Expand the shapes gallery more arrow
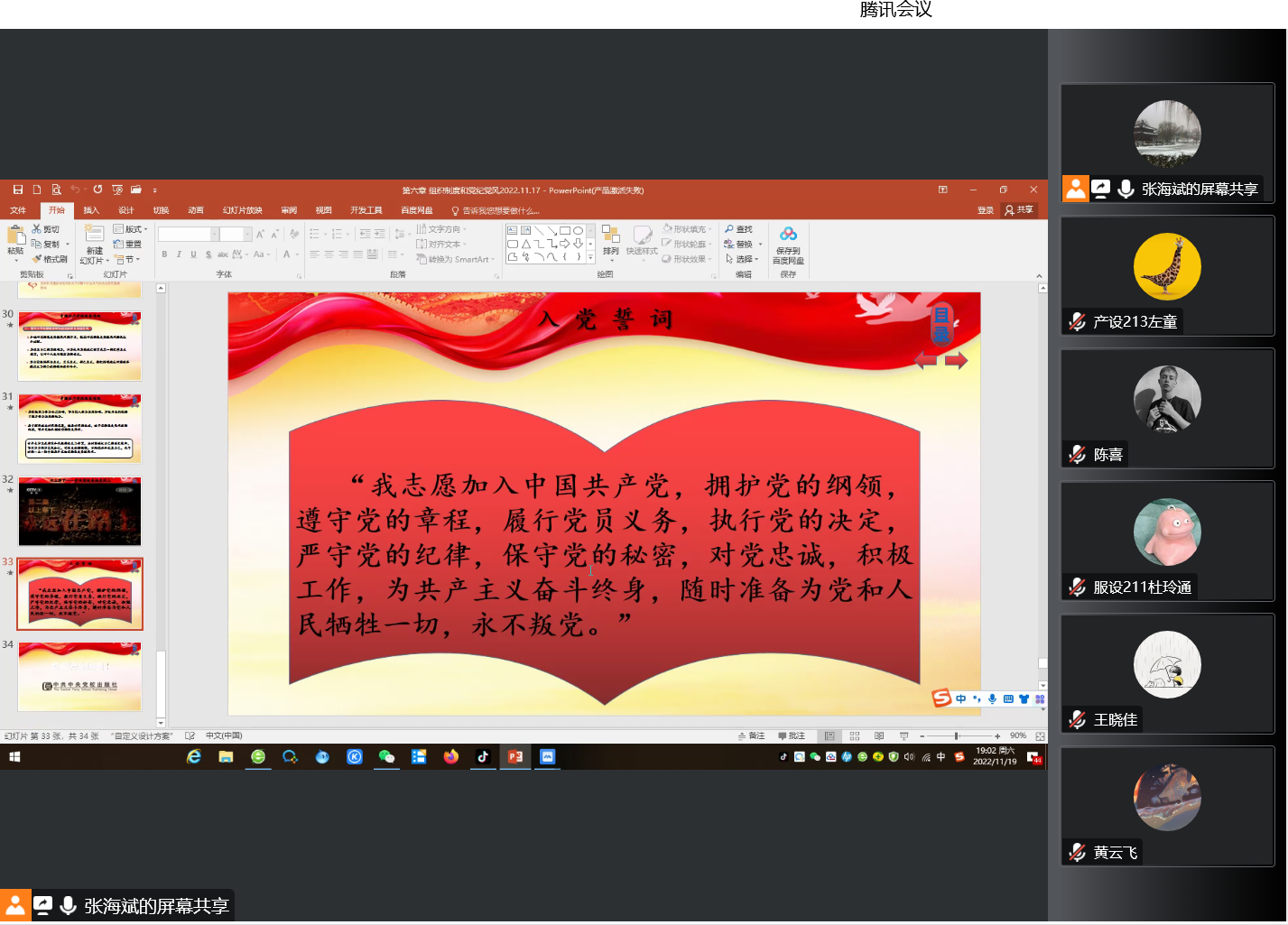This screenshot has width=1288, height=925. point(591,257)
